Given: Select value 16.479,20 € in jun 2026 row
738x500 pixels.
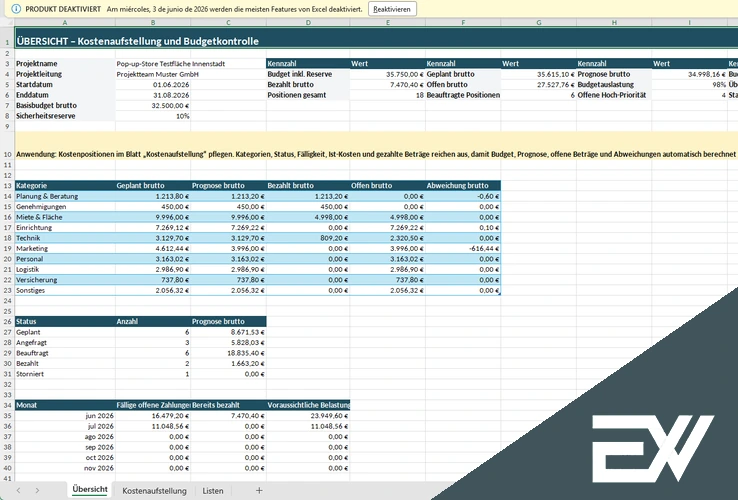Looking at the screenshot, I should click(153, 416).
